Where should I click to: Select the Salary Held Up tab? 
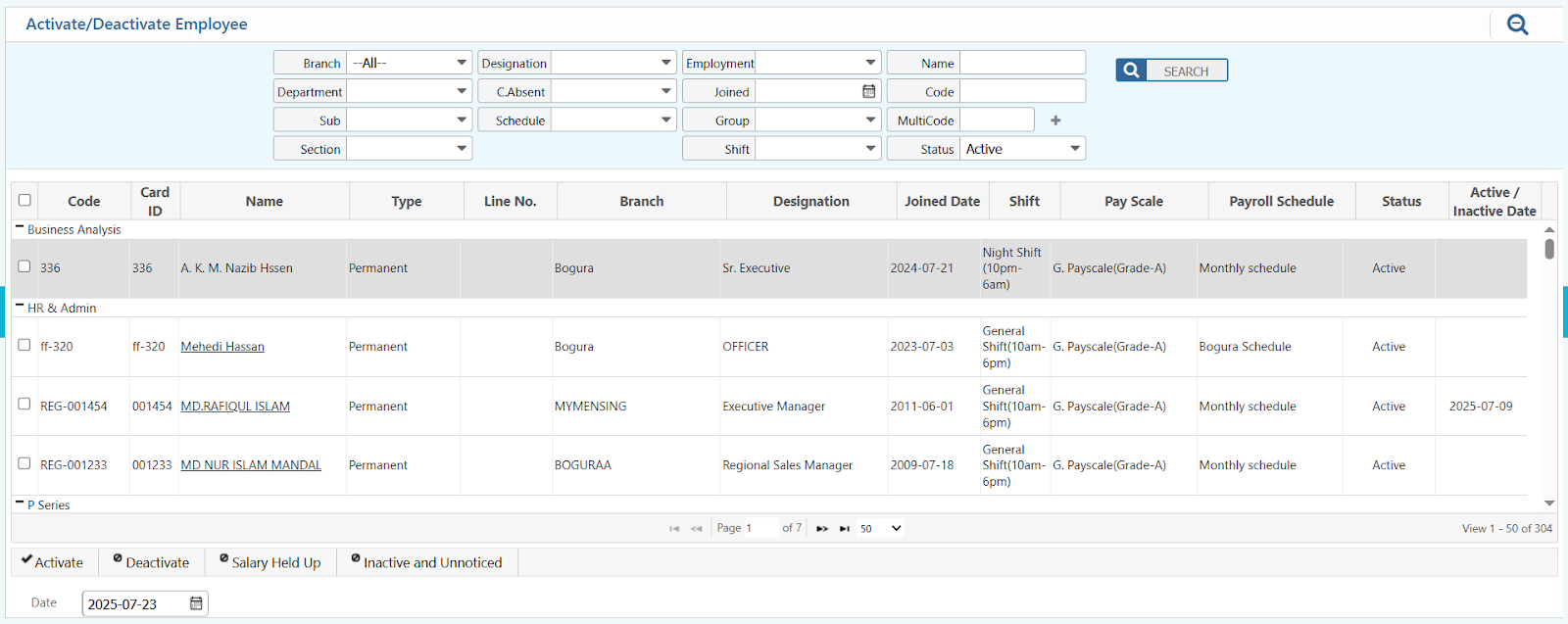coord(269,562)
